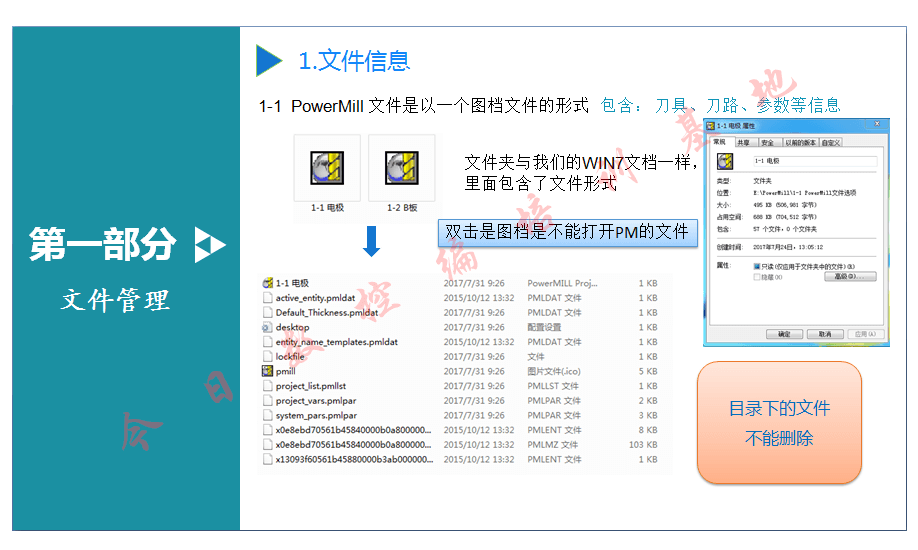Select file name active_entity.pmldat
The image size is (918, 550).
(x=315, y=298)
